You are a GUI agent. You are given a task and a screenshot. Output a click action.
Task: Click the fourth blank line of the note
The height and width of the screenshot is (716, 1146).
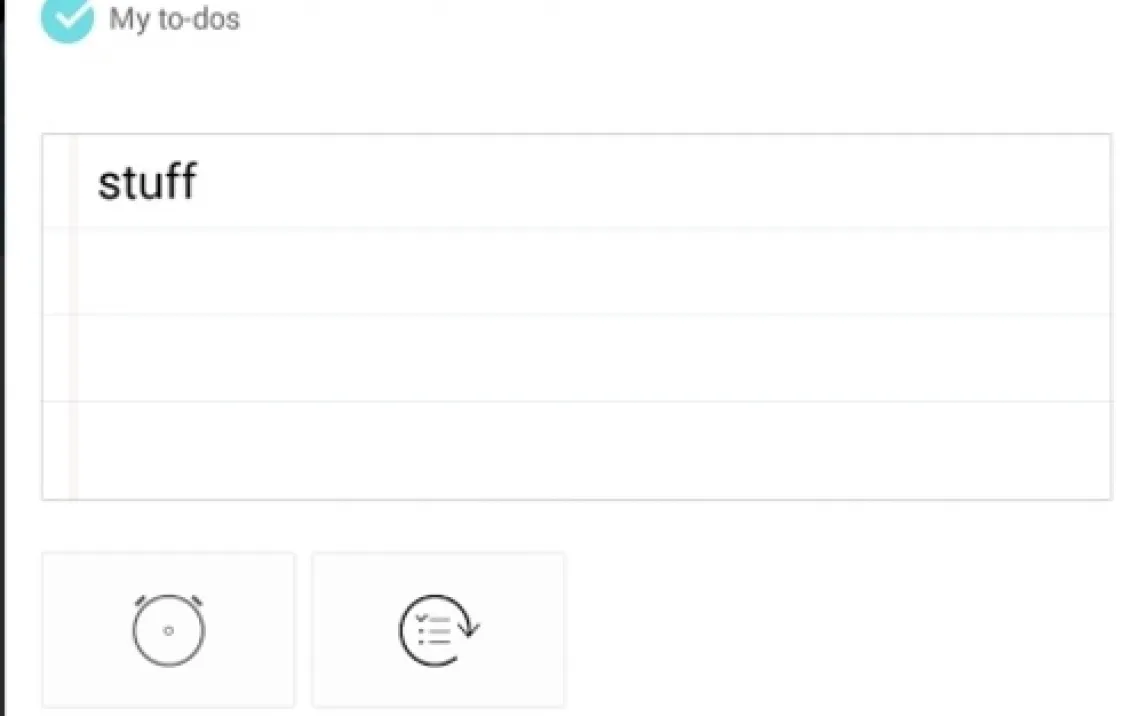pos(590,450)
